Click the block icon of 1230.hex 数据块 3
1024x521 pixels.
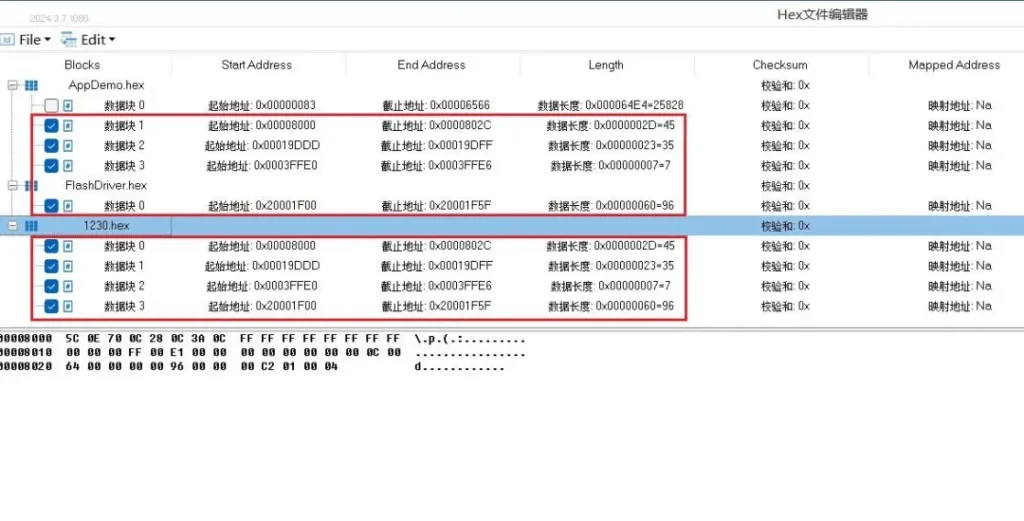tap(69, 306)
